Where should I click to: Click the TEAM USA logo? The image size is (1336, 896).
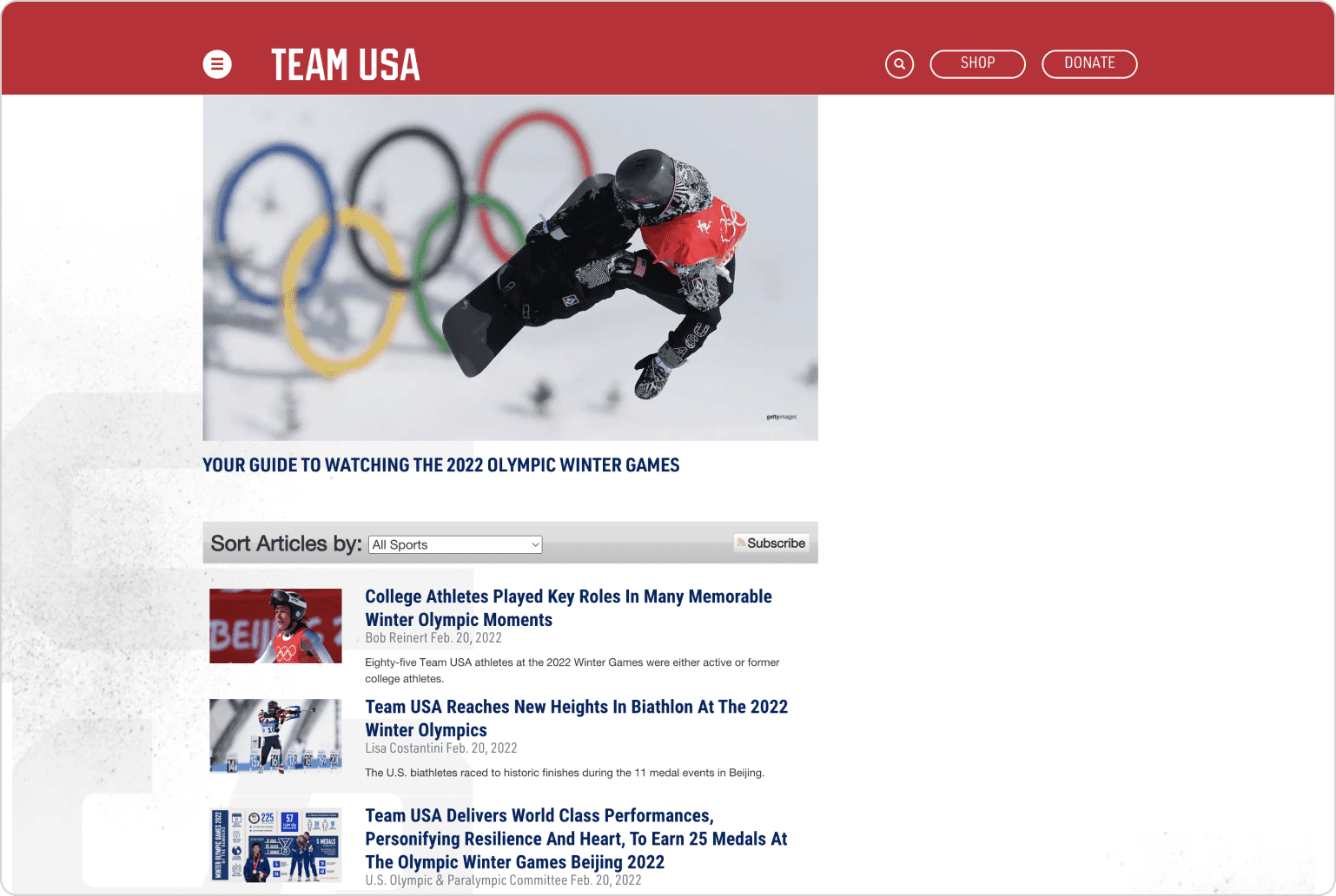(346, 65)
